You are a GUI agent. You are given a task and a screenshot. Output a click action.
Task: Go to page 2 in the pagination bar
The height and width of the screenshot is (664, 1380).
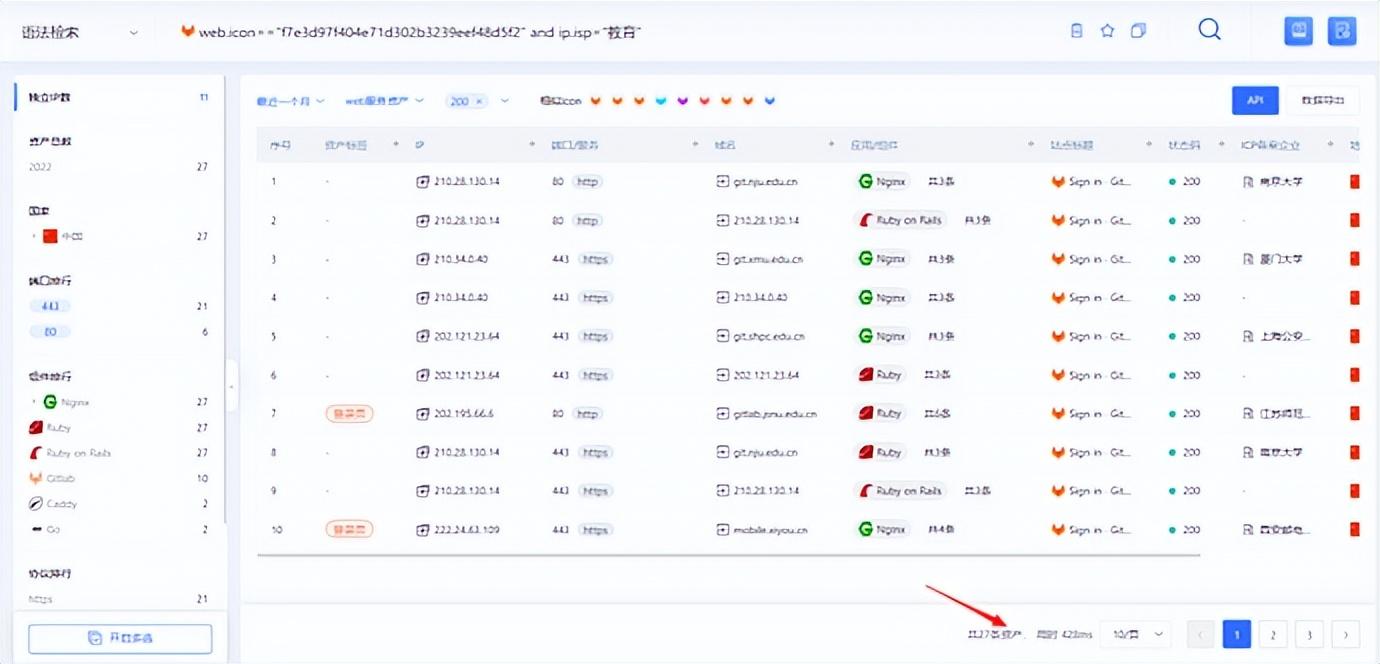coord(1272,634)
